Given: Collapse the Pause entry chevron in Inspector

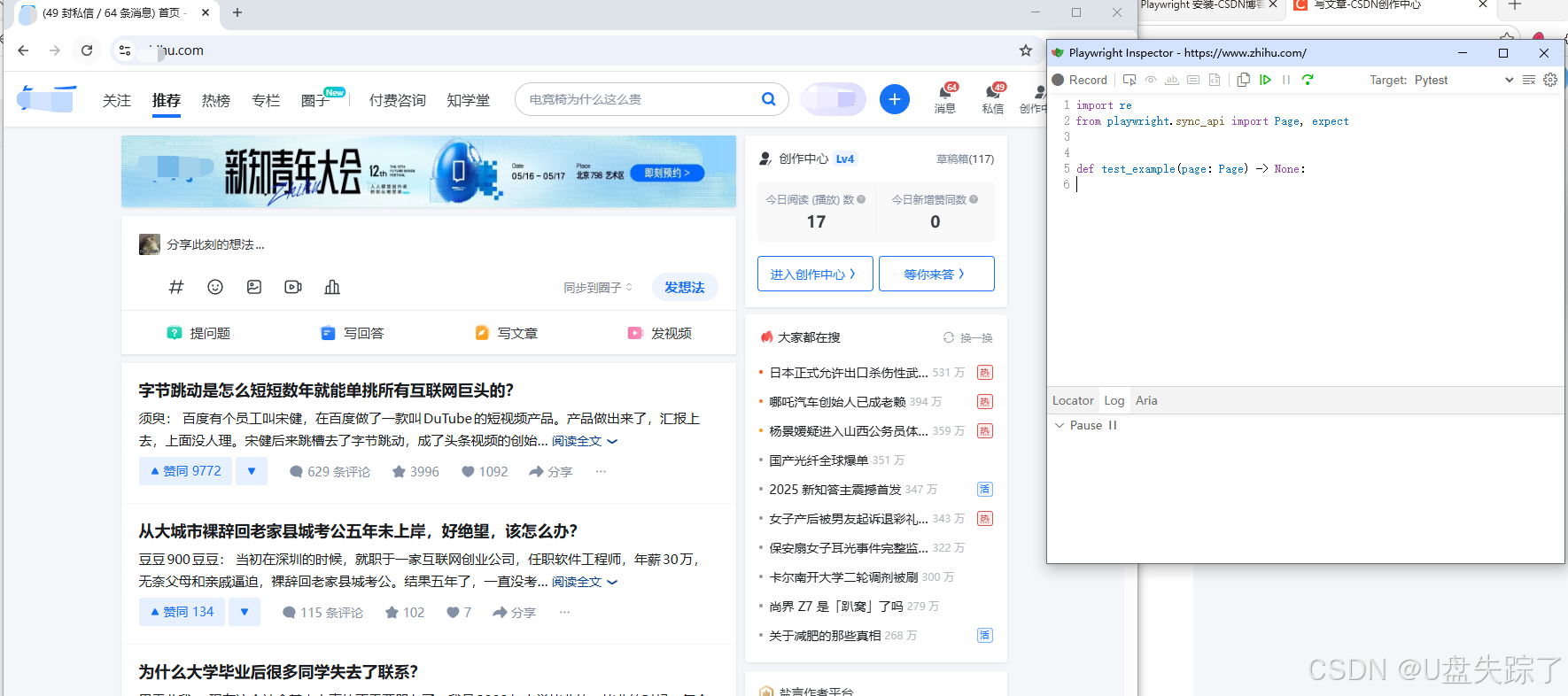Looking at the screenshot, I should [x=1059, y=425].
